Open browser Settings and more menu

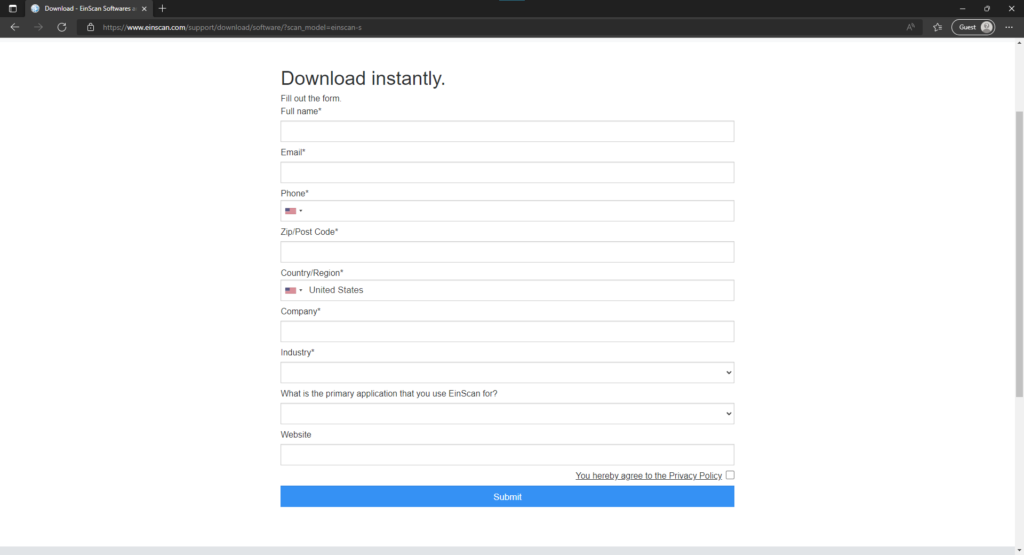(x=1009, y=27)
